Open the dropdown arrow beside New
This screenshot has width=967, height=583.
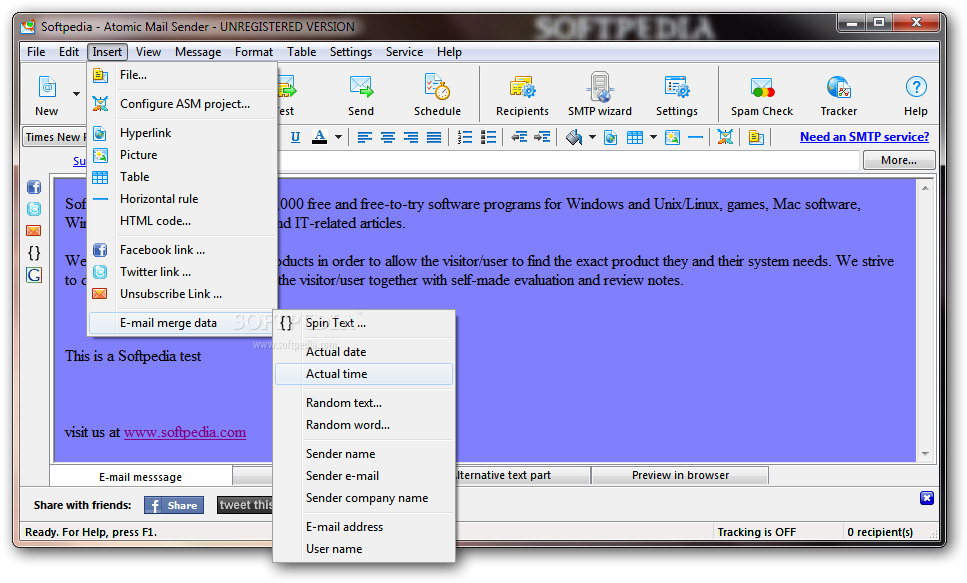76,94
